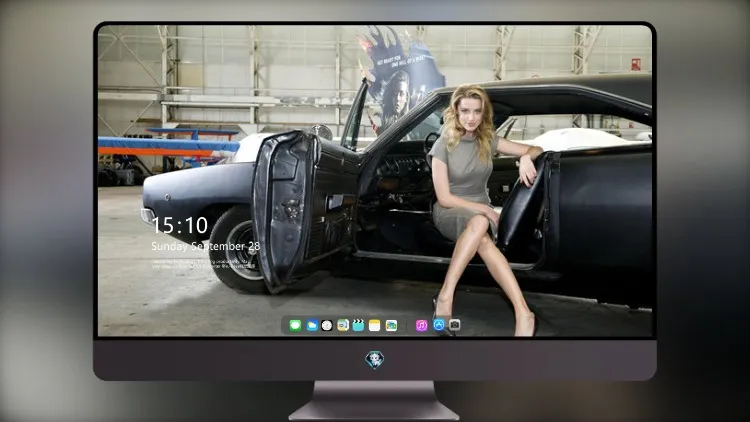Click the 15:10 clock widget
This screenshot has width=750, height=422.
(x=180, y=225)
